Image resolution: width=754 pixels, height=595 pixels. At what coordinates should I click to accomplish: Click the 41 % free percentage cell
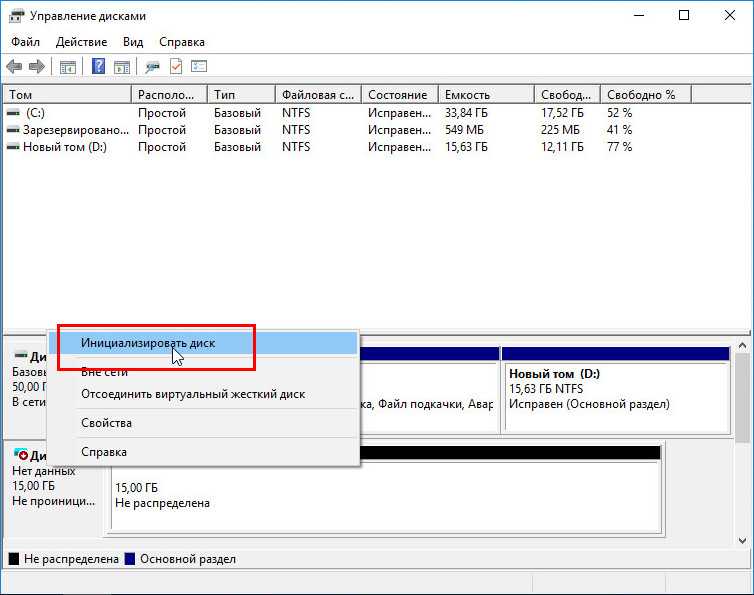[619, 130]
